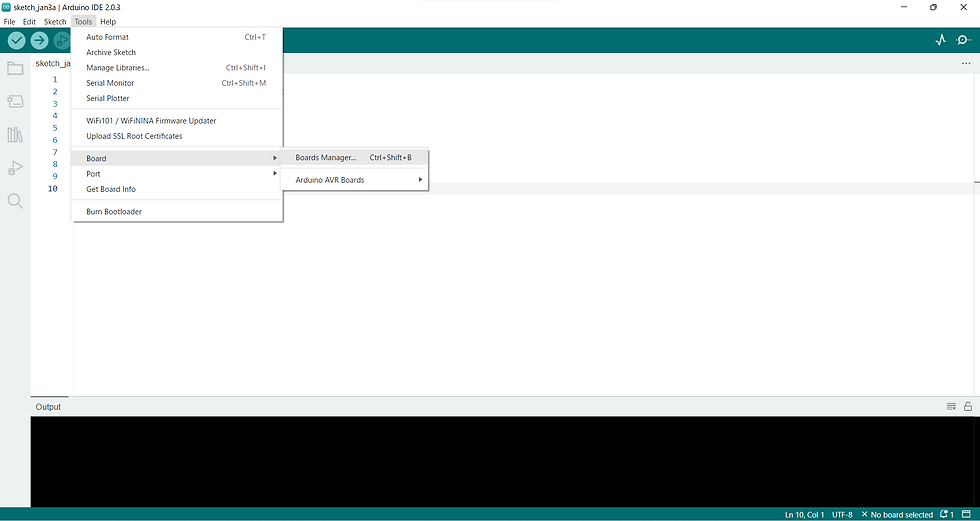This screenshot has height=521, width=980.
Task: Open the Library Manager books icon
Action: pos(15,134)
